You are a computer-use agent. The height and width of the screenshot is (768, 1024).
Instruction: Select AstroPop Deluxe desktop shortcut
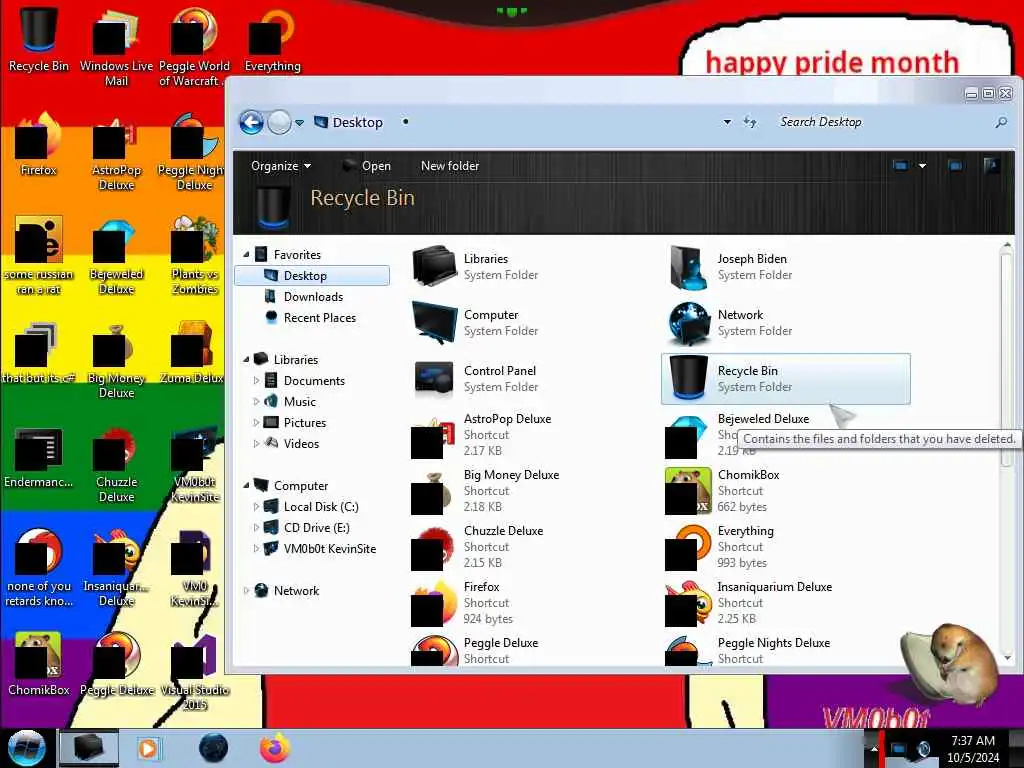(x=116, y=152)
